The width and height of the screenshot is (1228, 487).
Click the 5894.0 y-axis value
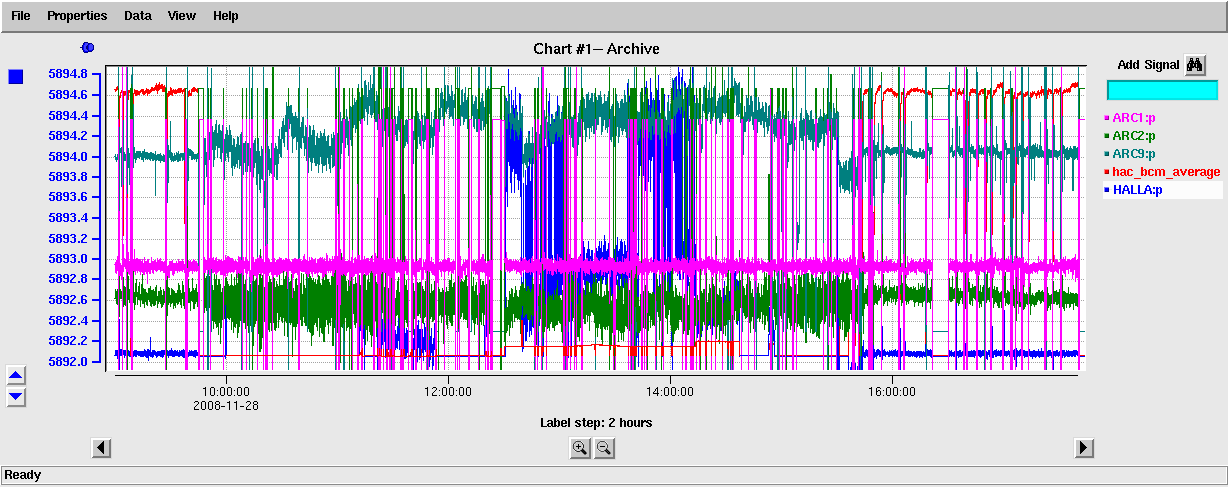tap(68, 156)
